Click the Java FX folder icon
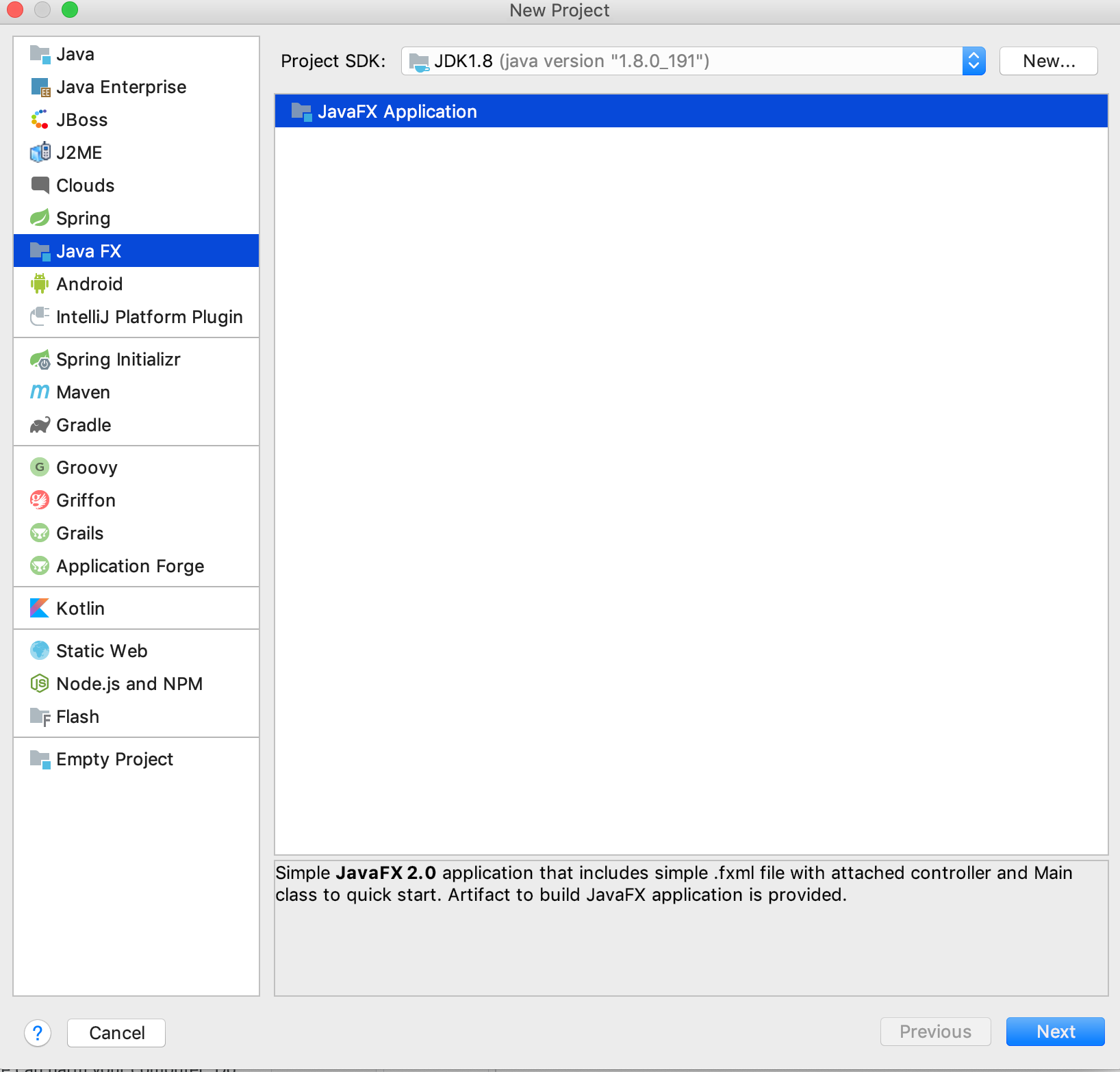 (40, 251)
